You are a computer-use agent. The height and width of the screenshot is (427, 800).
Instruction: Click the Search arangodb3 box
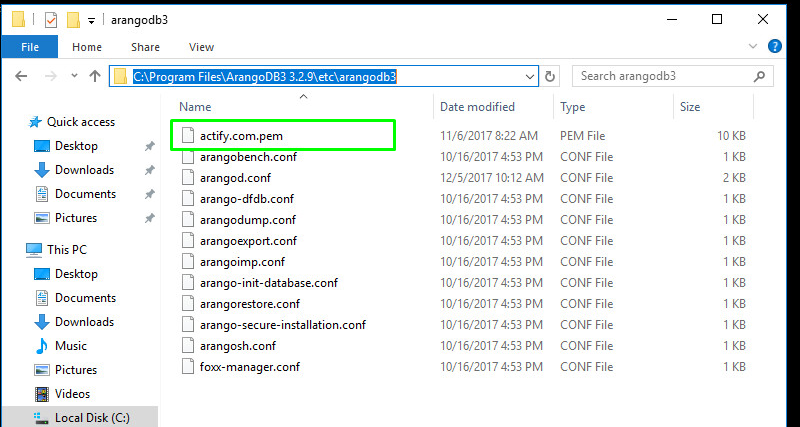[x=672, y=76]
